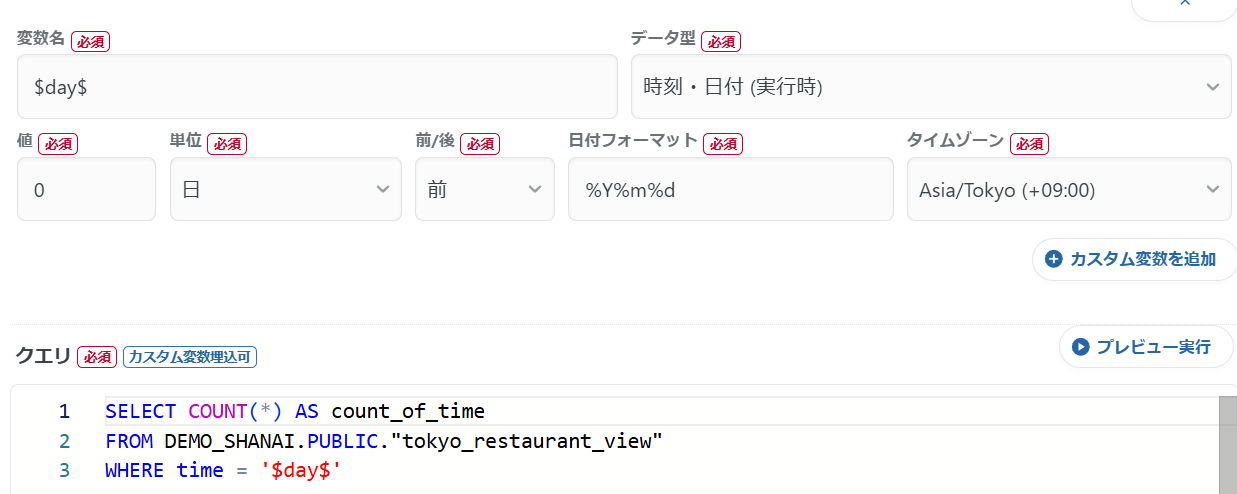Click the plus icon for adding custom variable

click(1053, 260)
